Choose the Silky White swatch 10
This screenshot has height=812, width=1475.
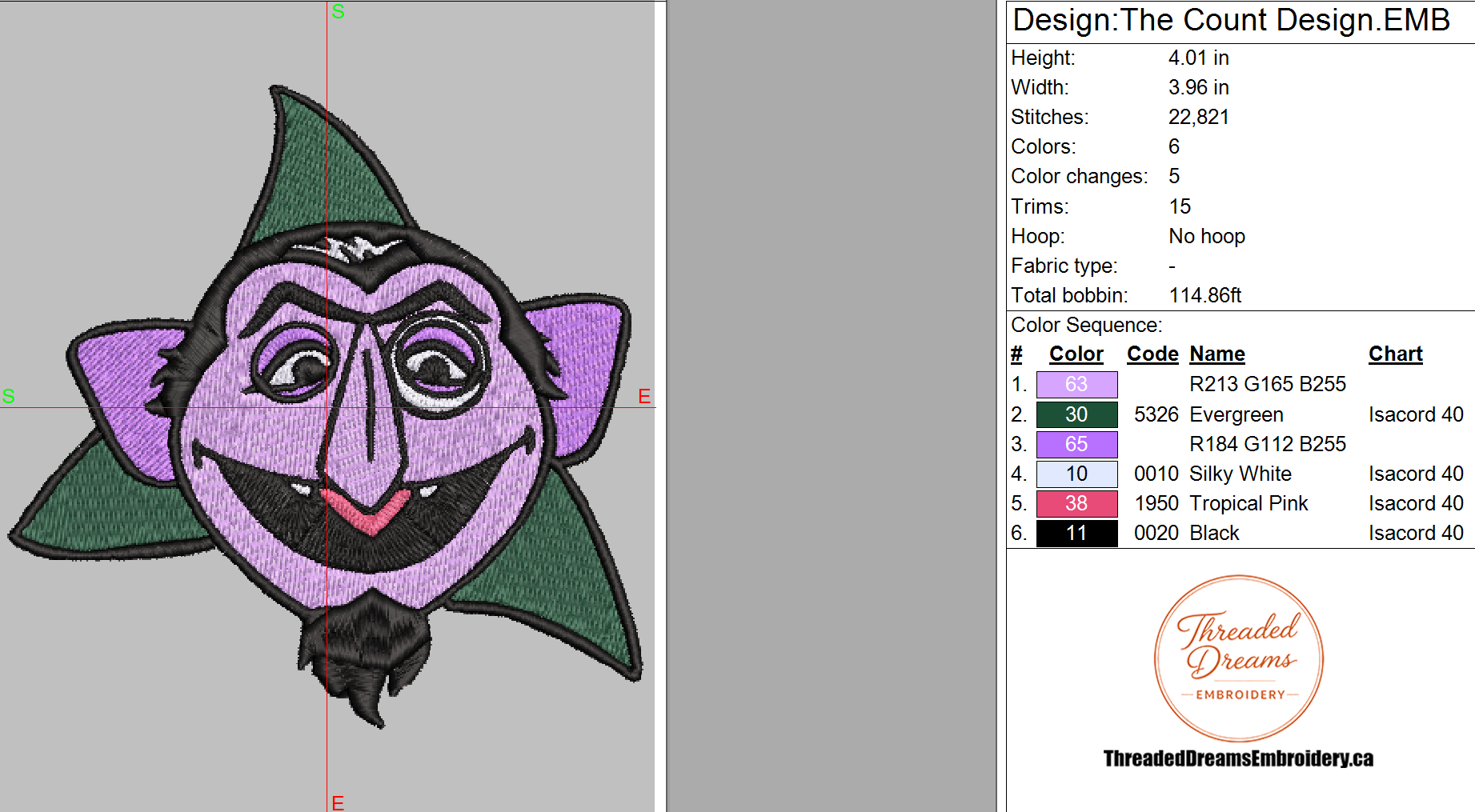click(x=1076, y=474)
